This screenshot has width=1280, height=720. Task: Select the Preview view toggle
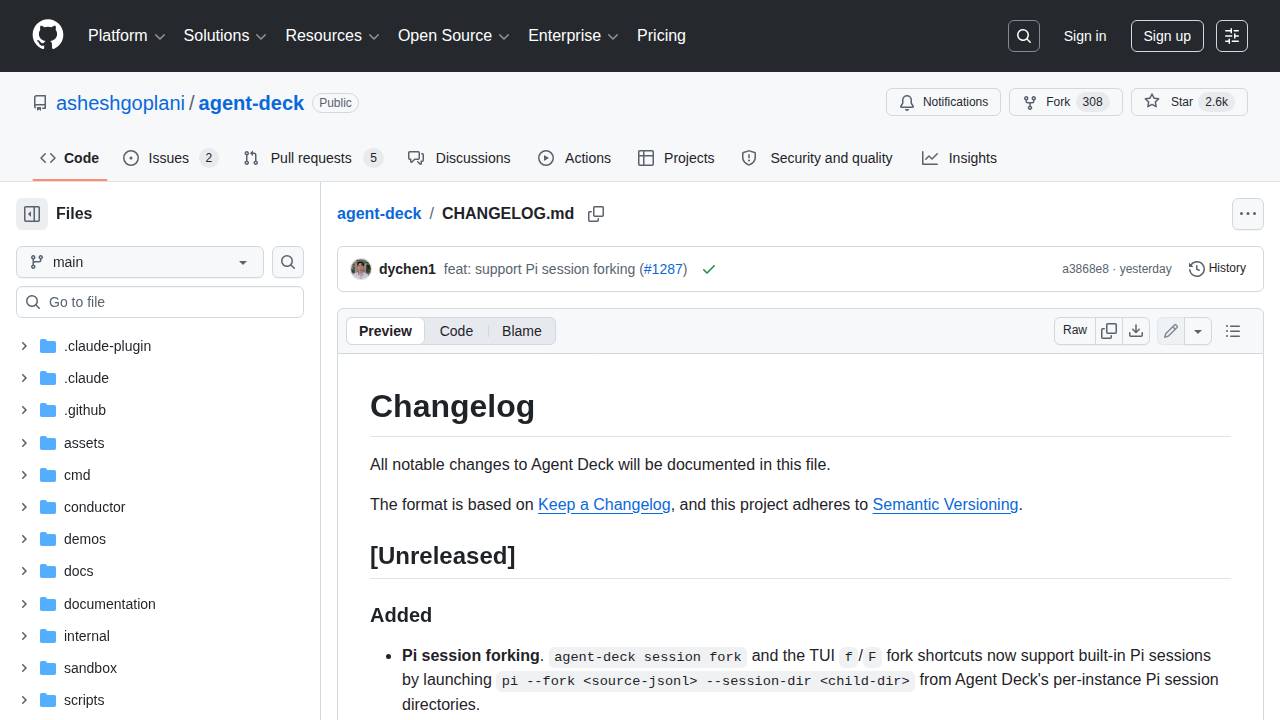385,331
